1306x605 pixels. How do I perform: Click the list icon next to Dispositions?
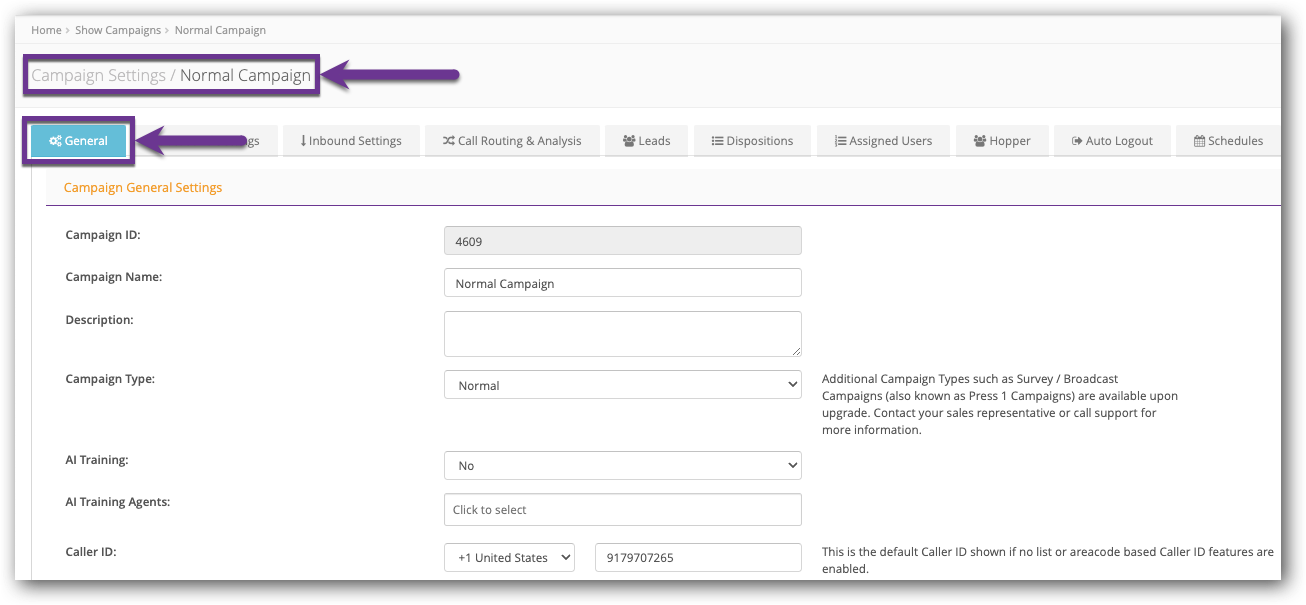717,141
